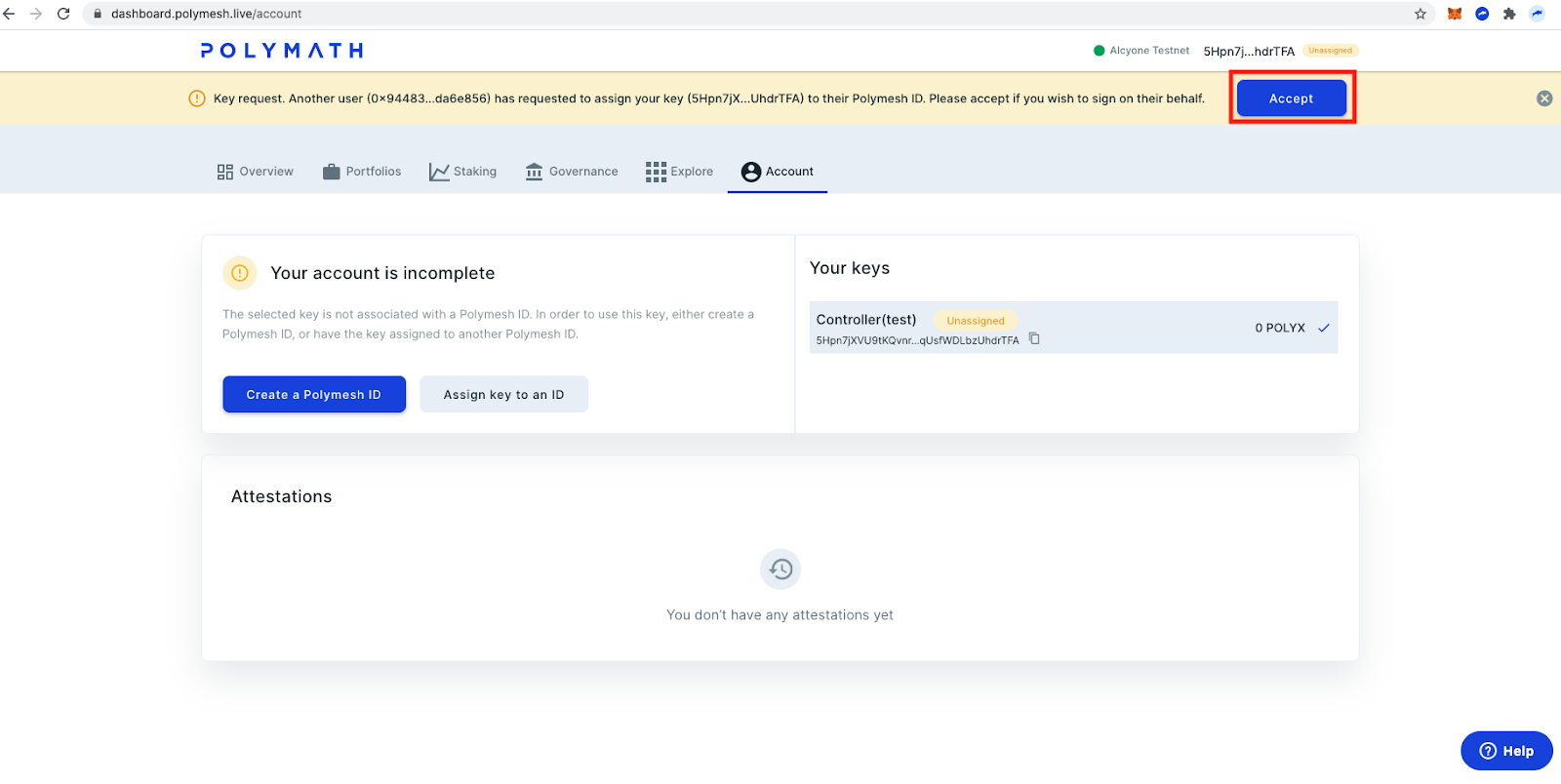Screen dimensions: 1561x784
Task: Click the header Unassigned badge
Action: [1331, 51]
